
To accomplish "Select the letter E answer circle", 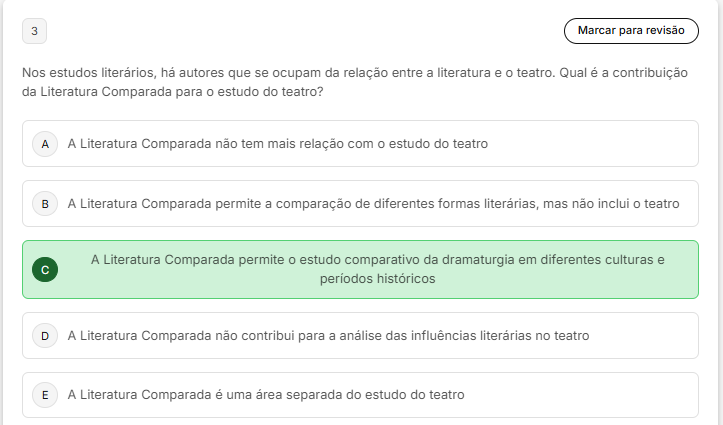I will [44, 395].
